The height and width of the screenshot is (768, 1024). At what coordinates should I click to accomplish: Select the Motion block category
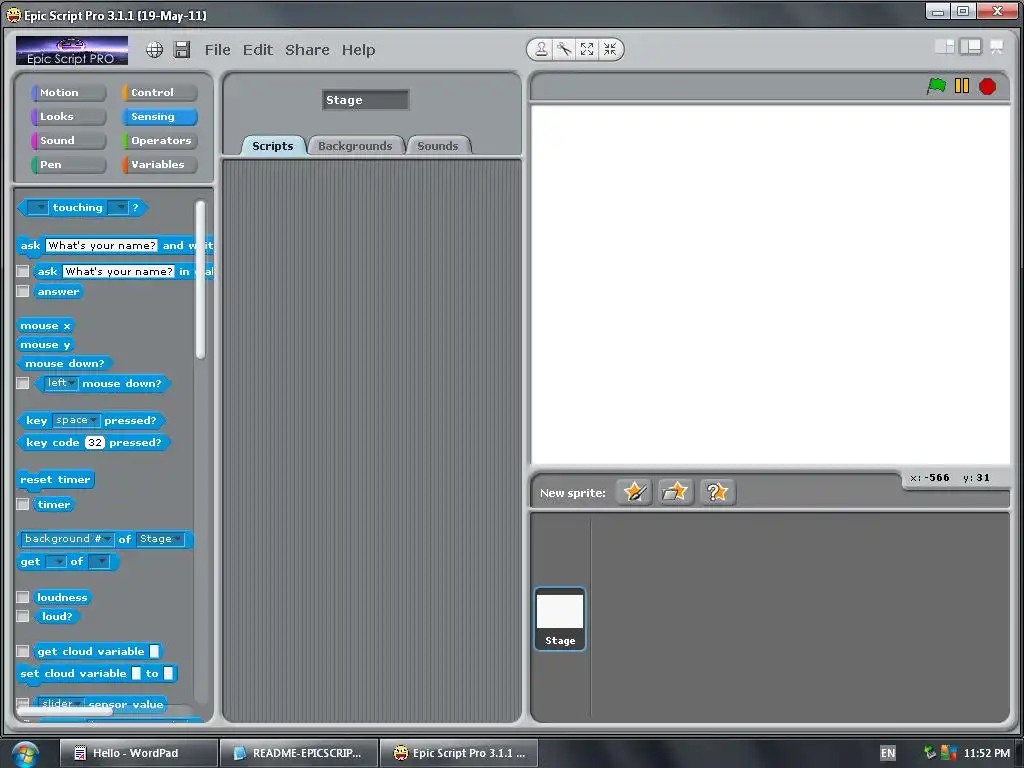click(x=68, y=93)
